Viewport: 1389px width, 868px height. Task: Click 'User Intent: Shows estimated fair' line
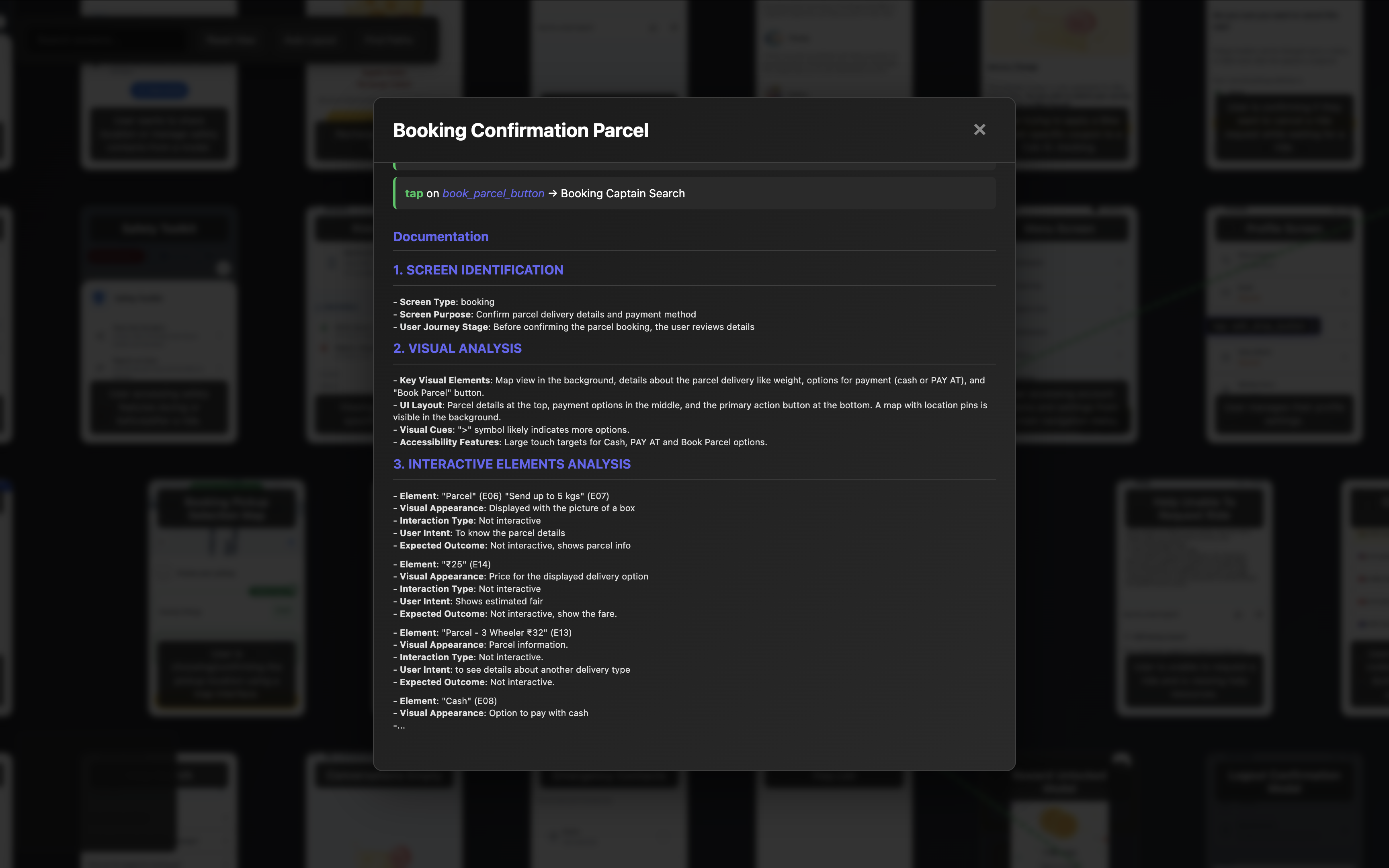point(468,601)
